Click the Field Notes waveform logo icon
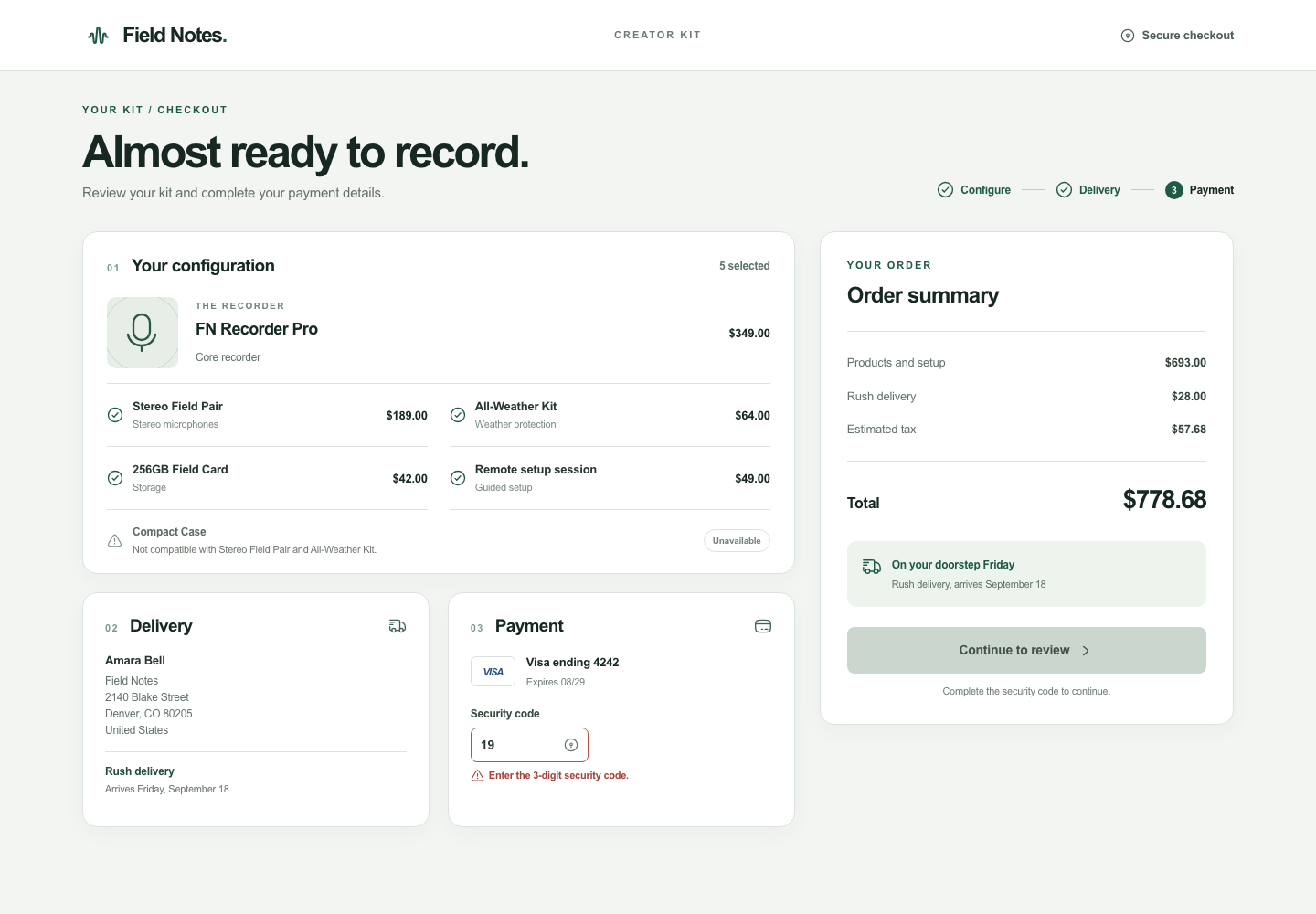Image resolution: width=1316 pixels, height=914 pixels. (98, 36)
